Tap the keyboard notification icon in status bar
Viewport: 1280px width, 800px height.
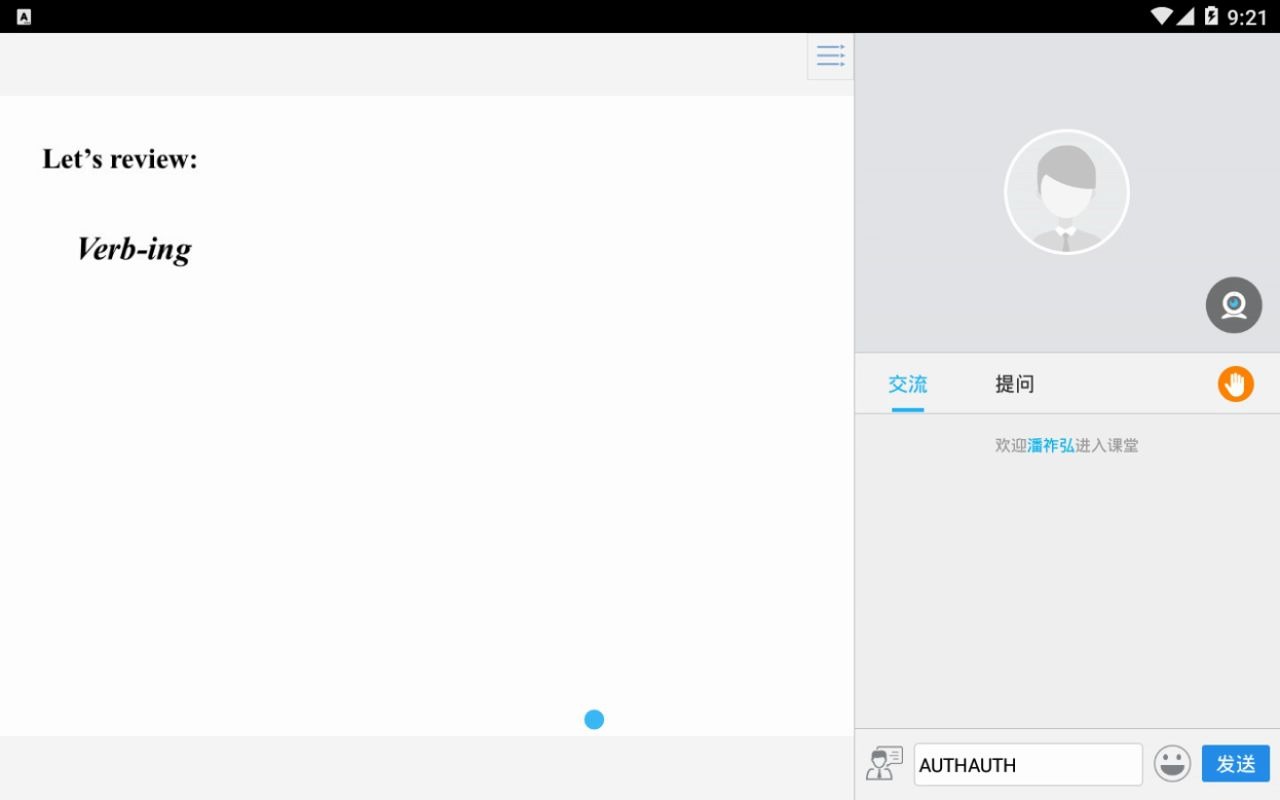pyautogui.click(x=24, y=16)
